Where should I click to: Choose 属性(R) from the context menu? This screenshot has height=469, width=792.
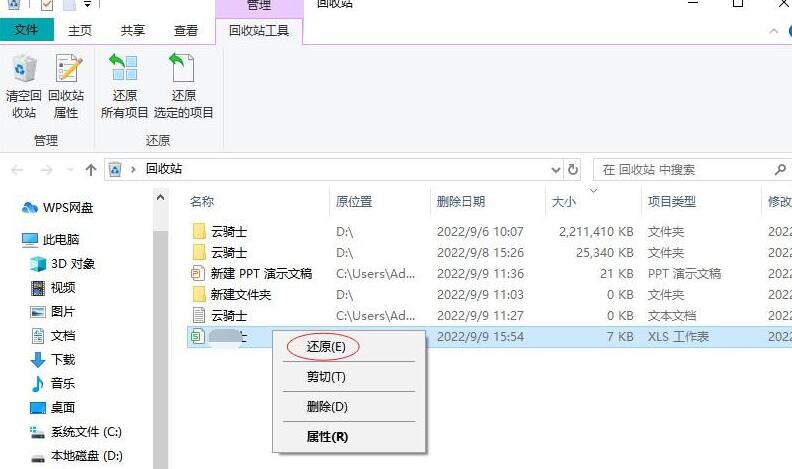(327, 437)
